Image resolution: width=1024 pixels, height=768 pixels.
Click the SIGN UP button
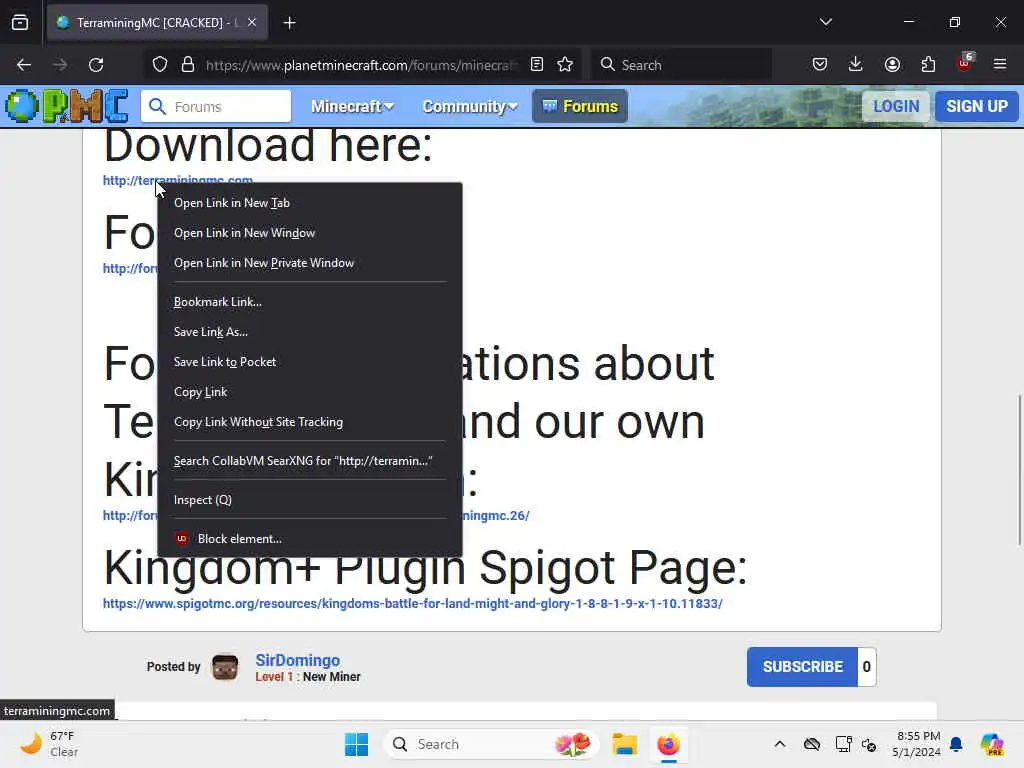click(x=977, y=106)
